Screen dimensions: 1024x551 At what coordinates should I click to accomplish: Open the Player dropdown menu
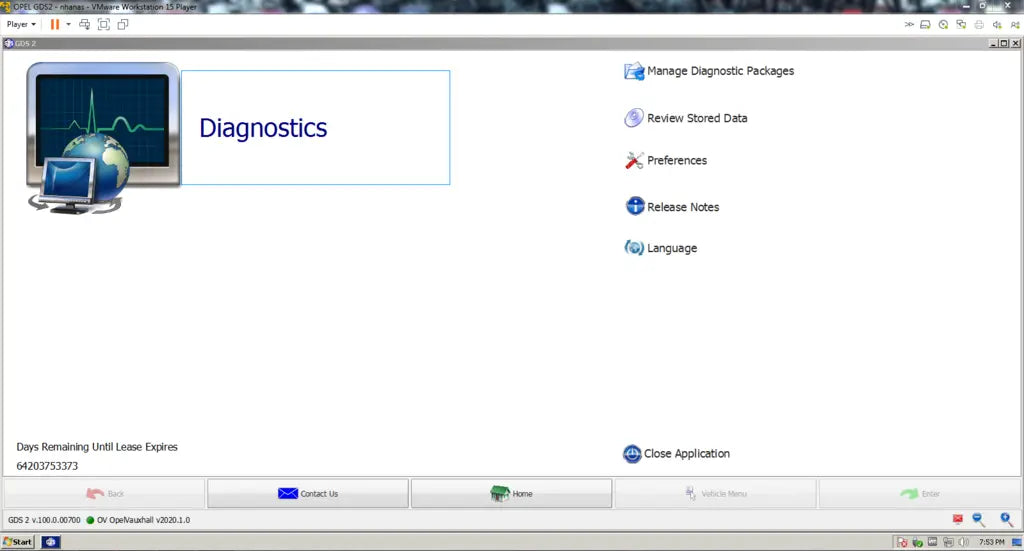(21, 24)
